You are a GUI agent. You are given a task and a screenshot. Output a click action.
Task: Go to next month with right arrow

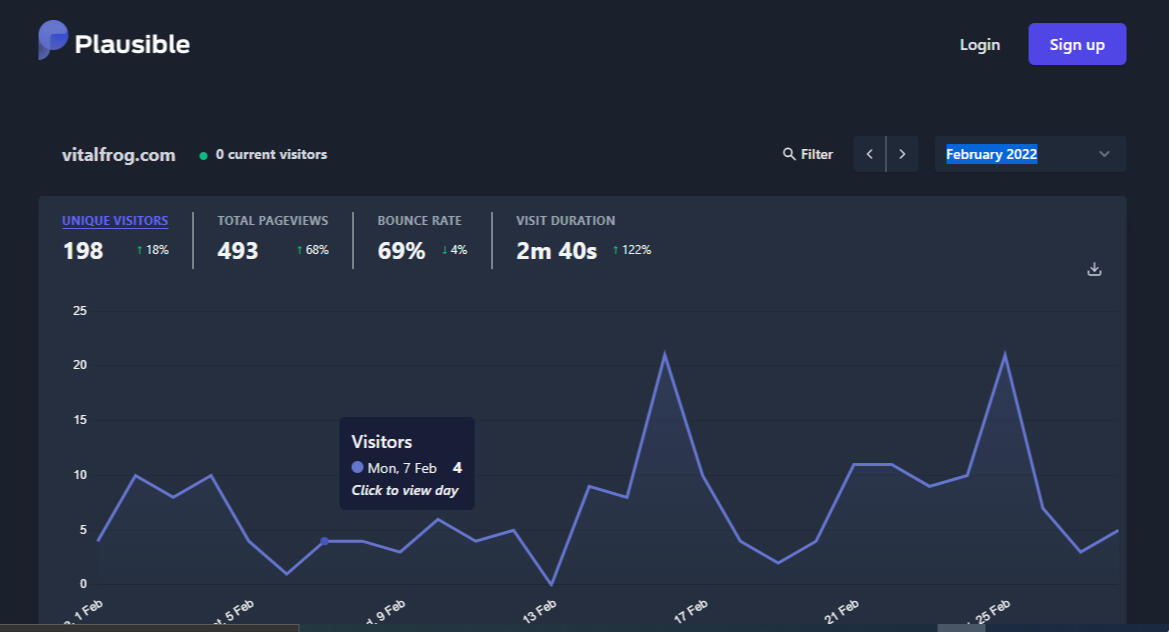902,154
